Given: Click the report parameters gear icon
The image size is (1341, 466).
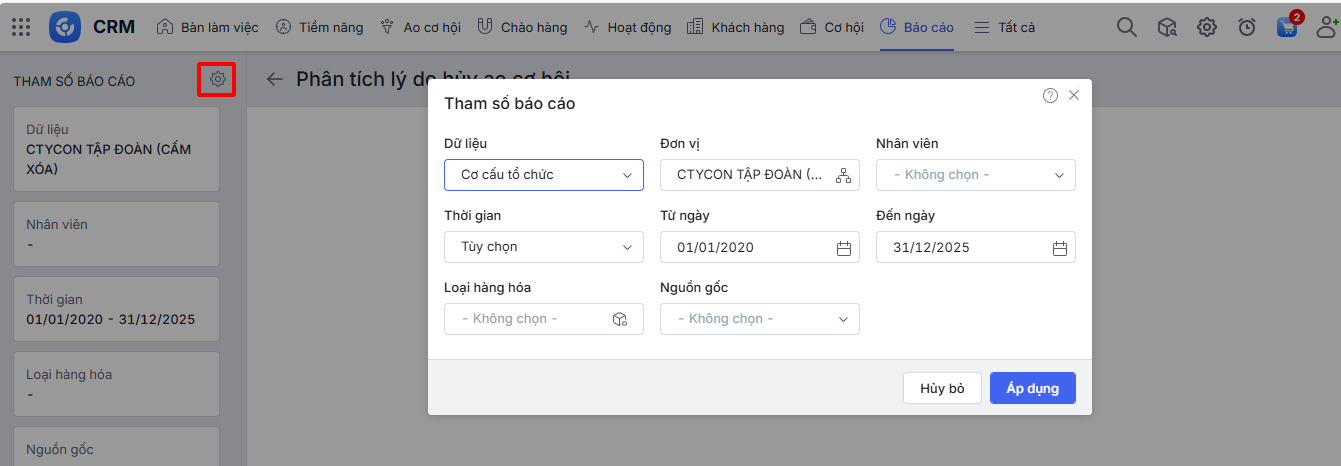Looking at the screenshot, I should [x=217, y=79].
